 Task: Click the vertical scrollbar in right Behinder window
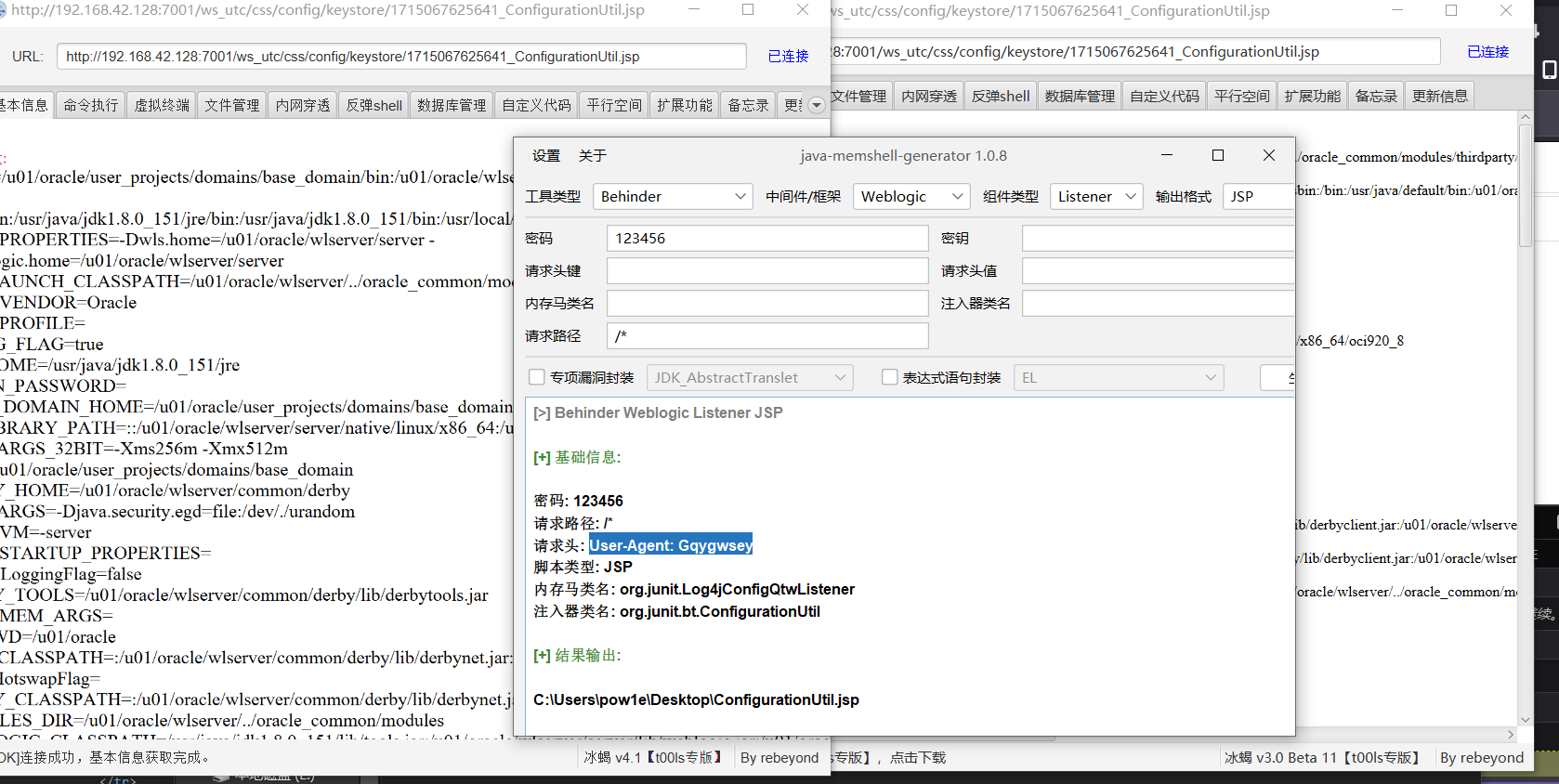[1525, 186]
